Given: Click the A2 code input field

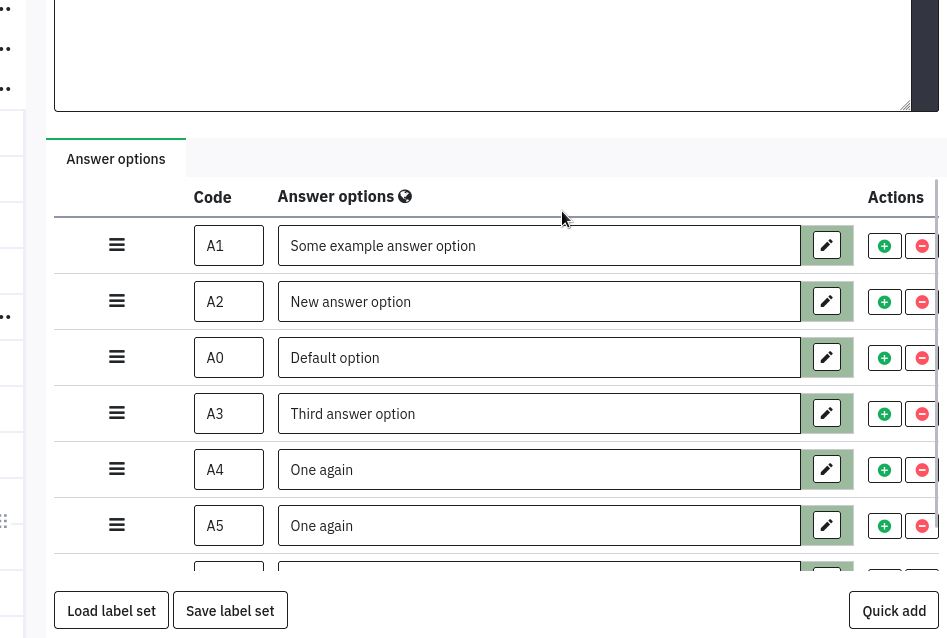Looking at the screenshot, I should click(229, 302).
